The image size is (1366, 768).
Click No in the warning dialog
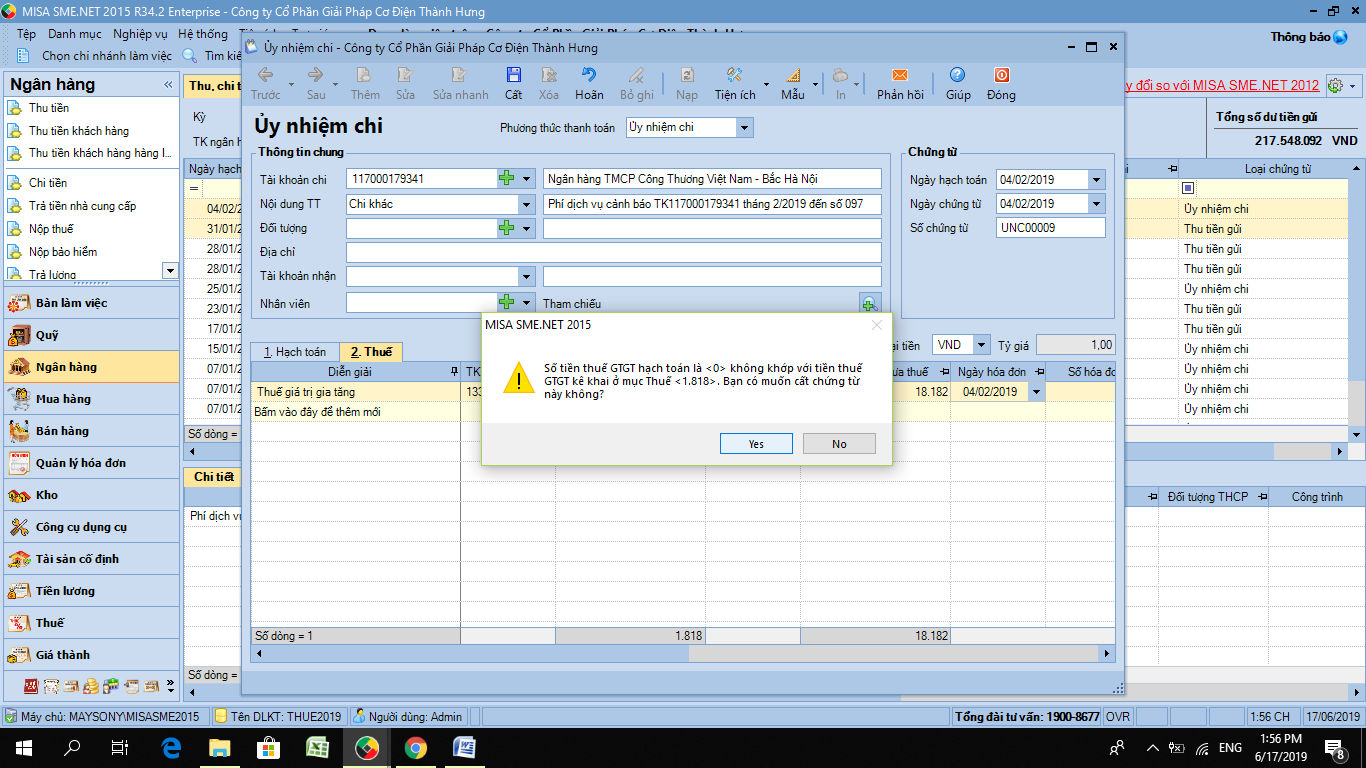839,444
